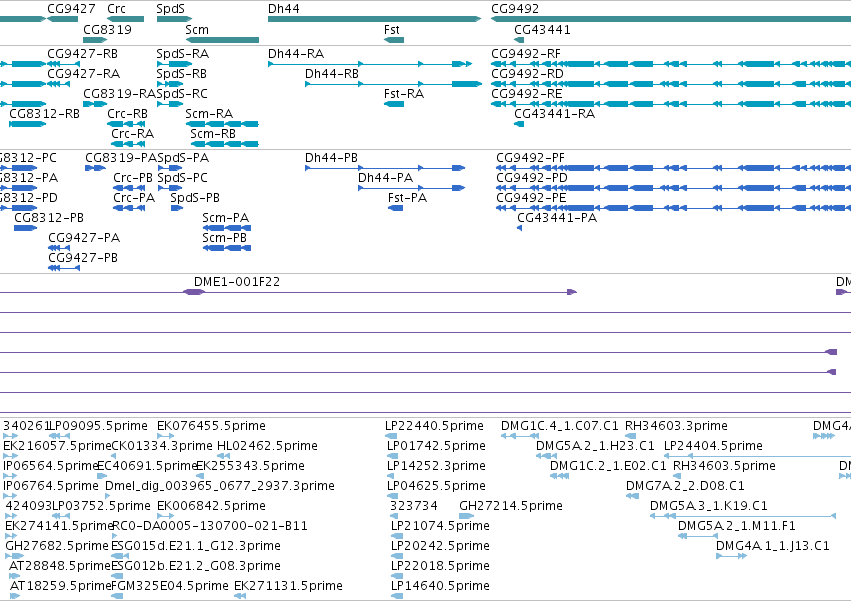Viewport: 851px width, 601px height.
Task: Select the CG9427-RB transcript label
Action: tap(82, 54)
